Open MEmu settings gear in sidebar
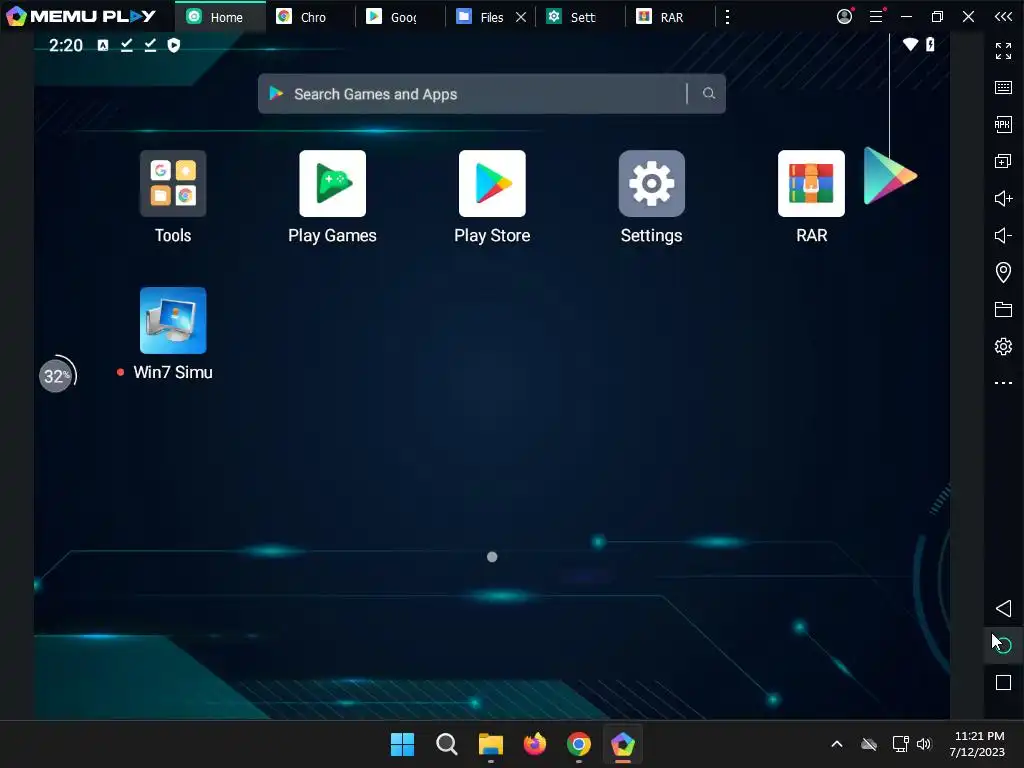 (1003, 346)
